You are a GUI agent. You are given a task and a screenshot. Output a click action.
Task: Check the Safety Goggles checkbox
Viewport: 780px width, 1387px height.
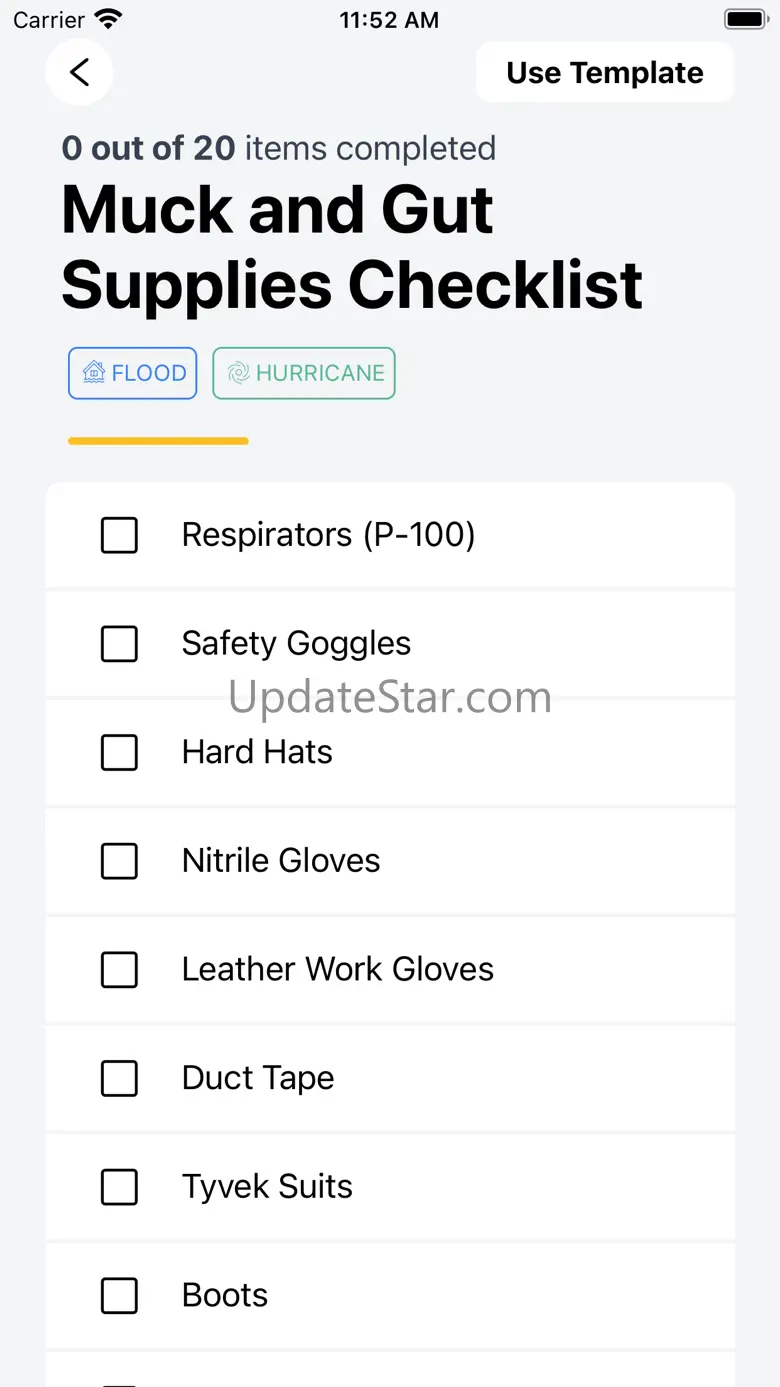coord(120,644)
